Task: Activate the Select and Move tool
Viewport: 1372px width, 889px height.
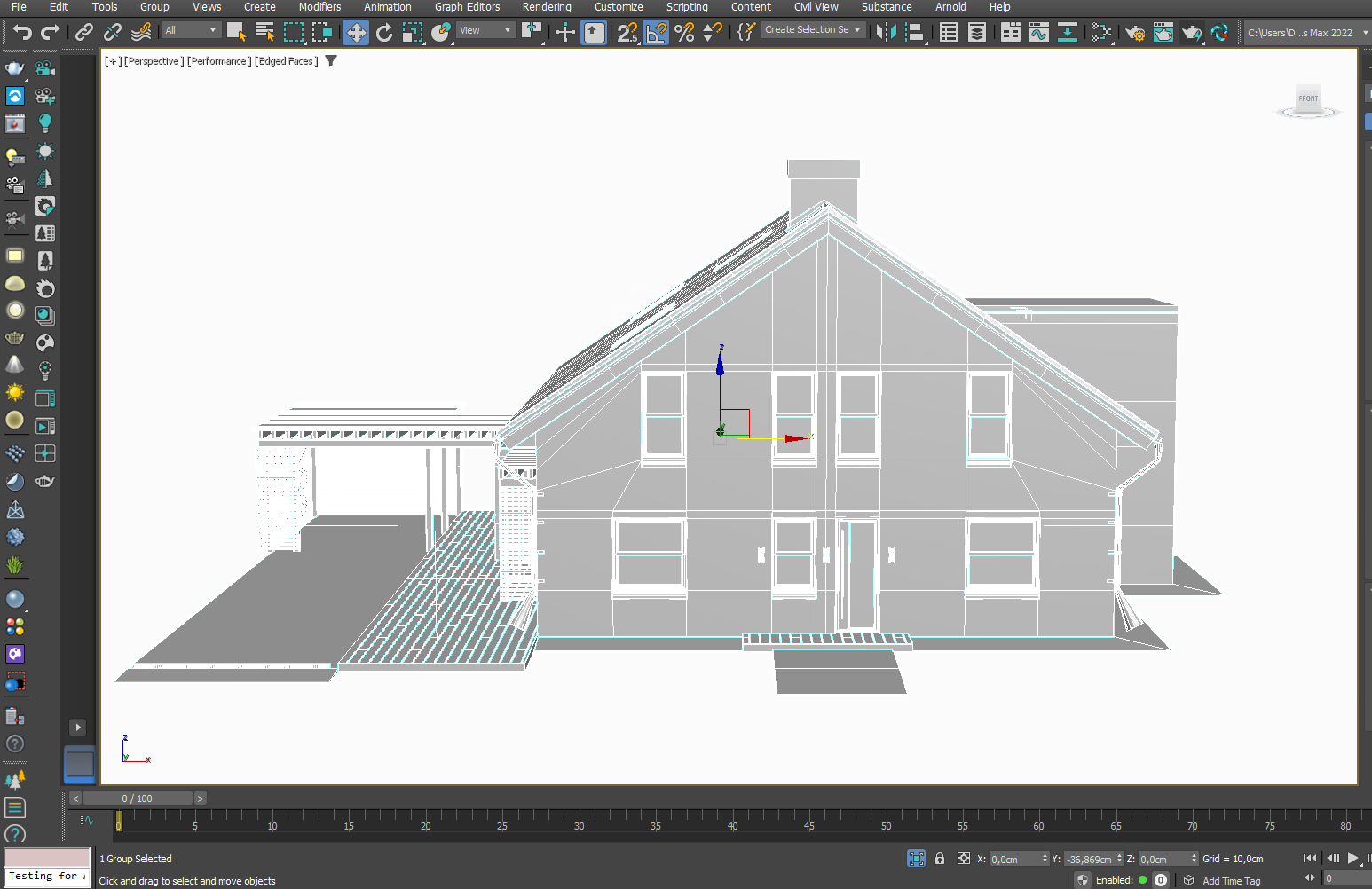Action: [356, 33]
